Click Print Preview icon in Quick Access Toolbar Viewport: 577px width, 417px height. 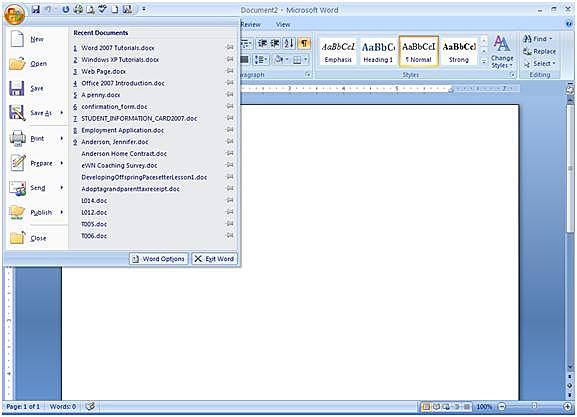click(x=91, y=10)
